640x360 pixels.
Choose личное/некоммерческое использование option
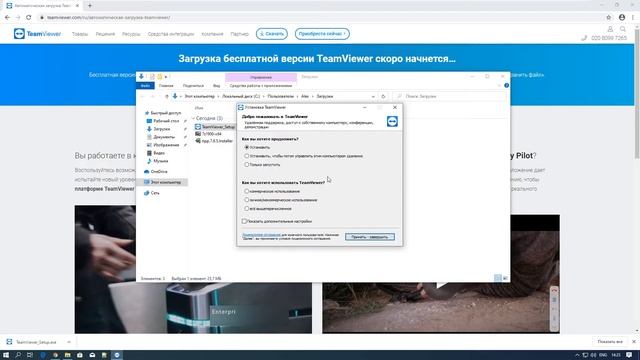point(280,200)
